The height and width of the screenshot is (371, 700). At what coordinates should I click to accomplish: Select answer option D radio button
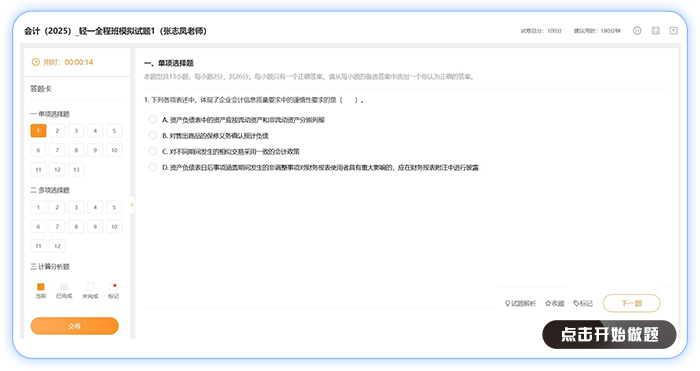[153, 167]
